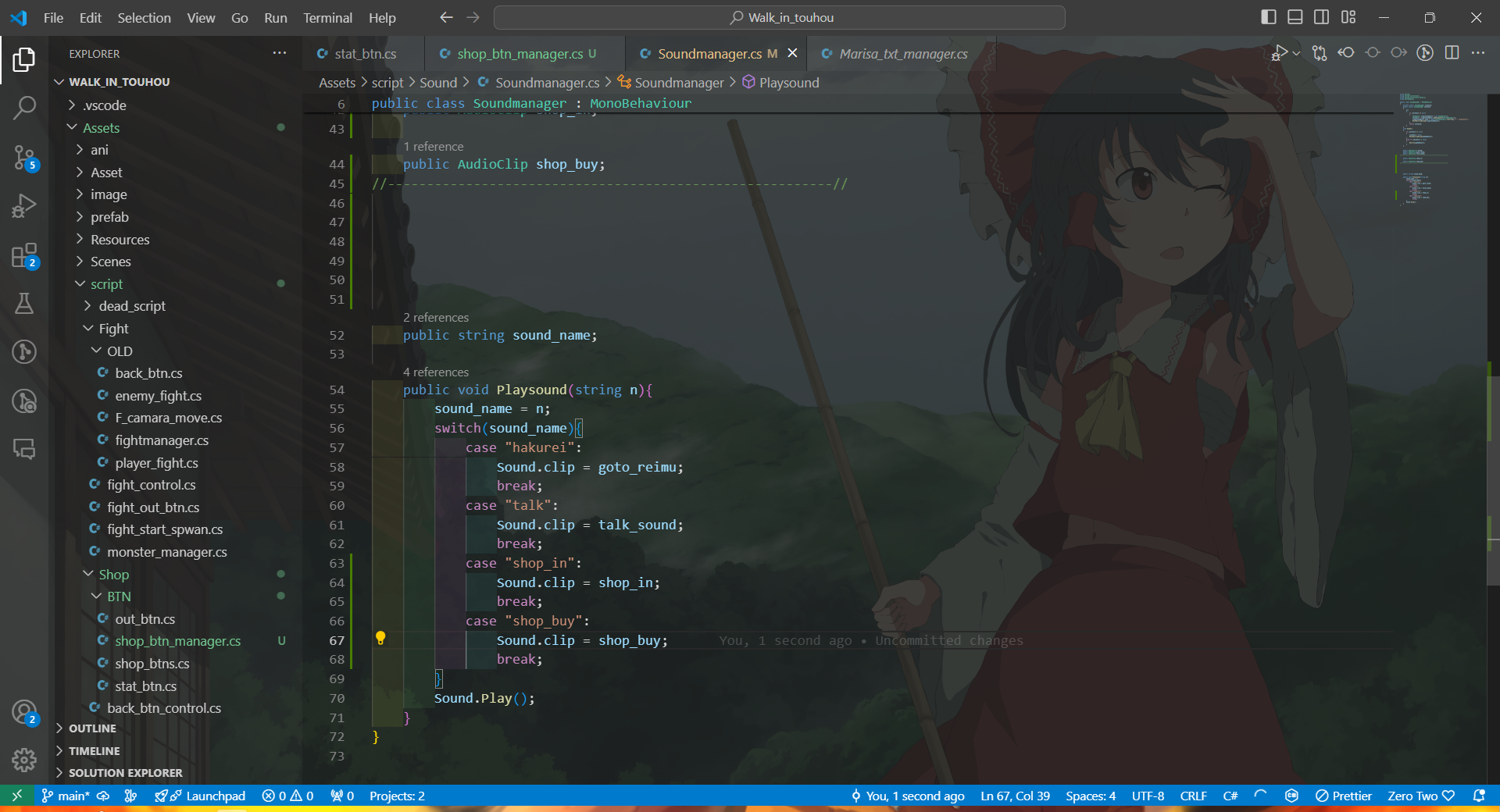
Task: Open the File menu
Action: coord(54,17)
